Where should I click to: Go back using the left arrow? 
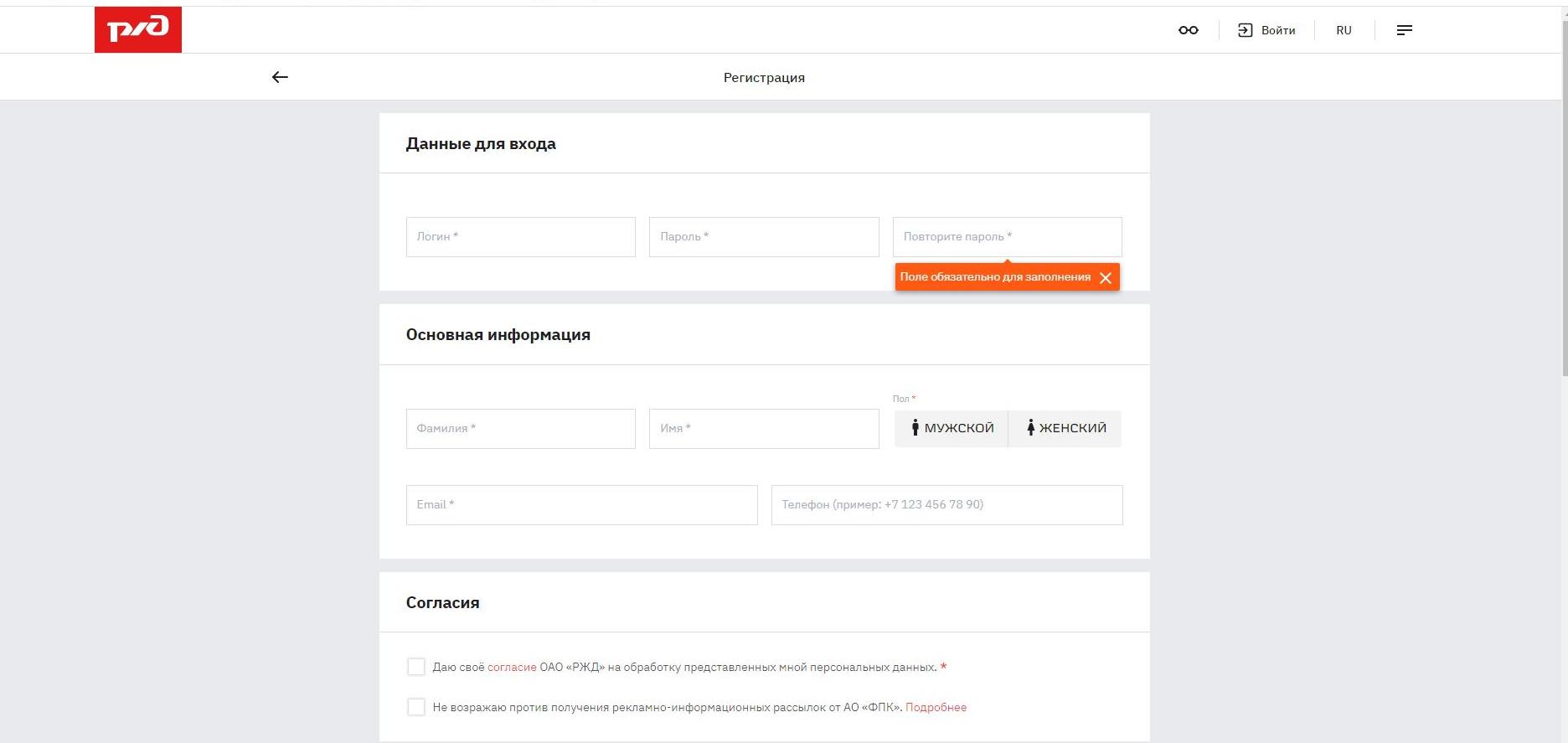(280, 77)
